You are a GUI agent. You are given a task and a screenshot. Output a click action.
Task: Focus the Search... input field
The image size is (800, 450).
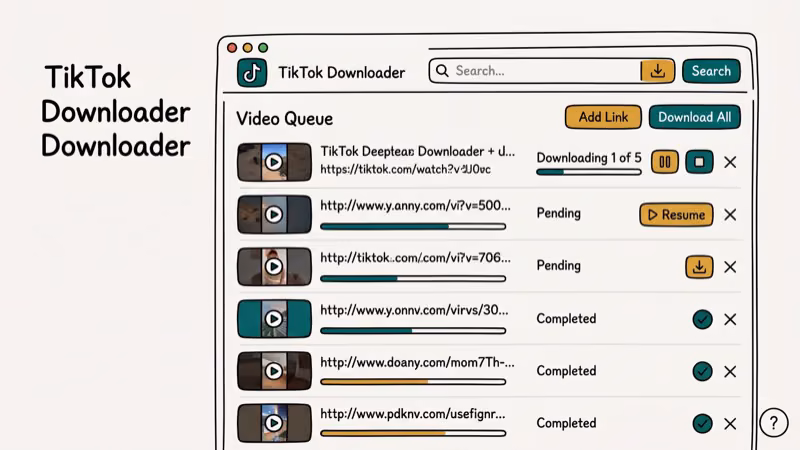pos(535,70)
